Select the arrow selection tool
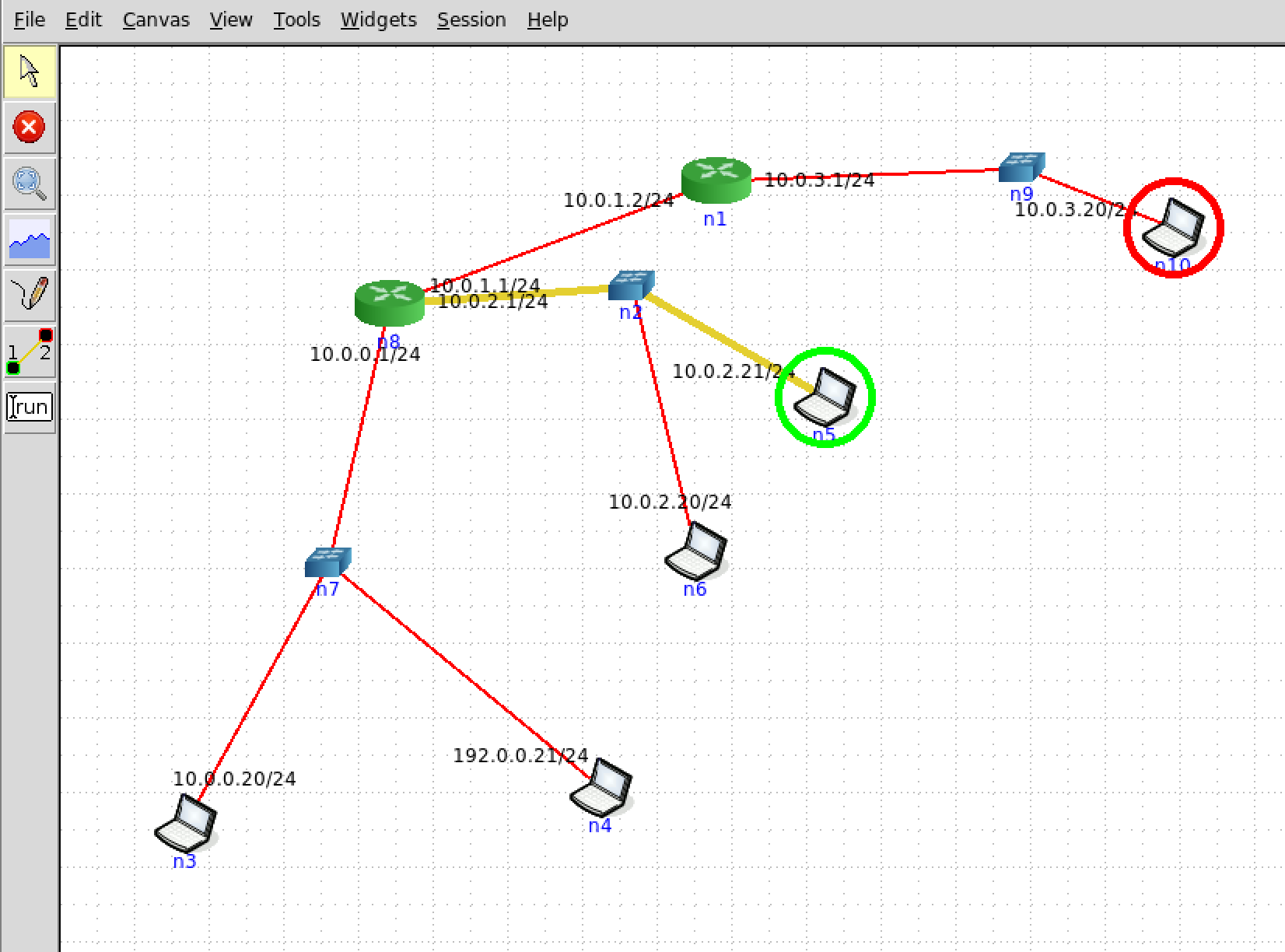This screenshot has height=952, width=1285. click(30, 71)
